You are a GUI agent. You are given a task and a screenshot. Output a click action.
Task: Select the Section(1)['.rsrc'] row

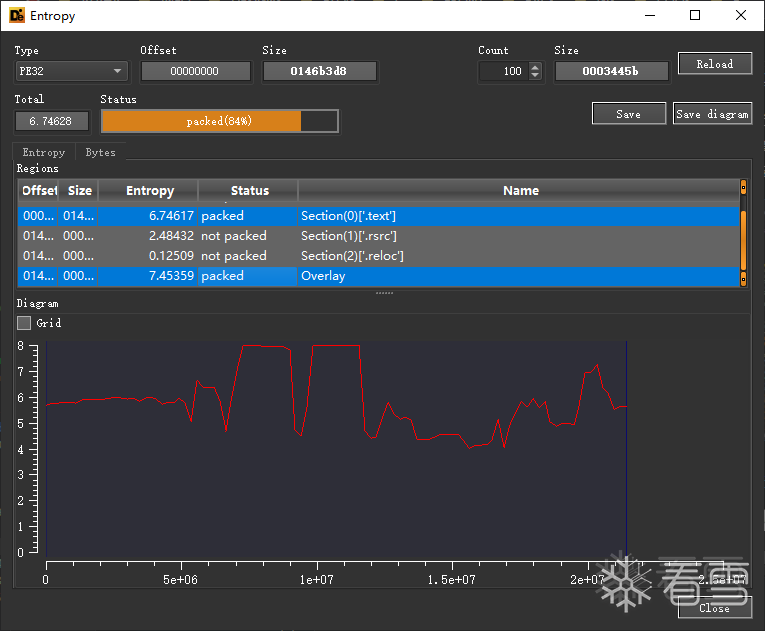pos(379,236)
